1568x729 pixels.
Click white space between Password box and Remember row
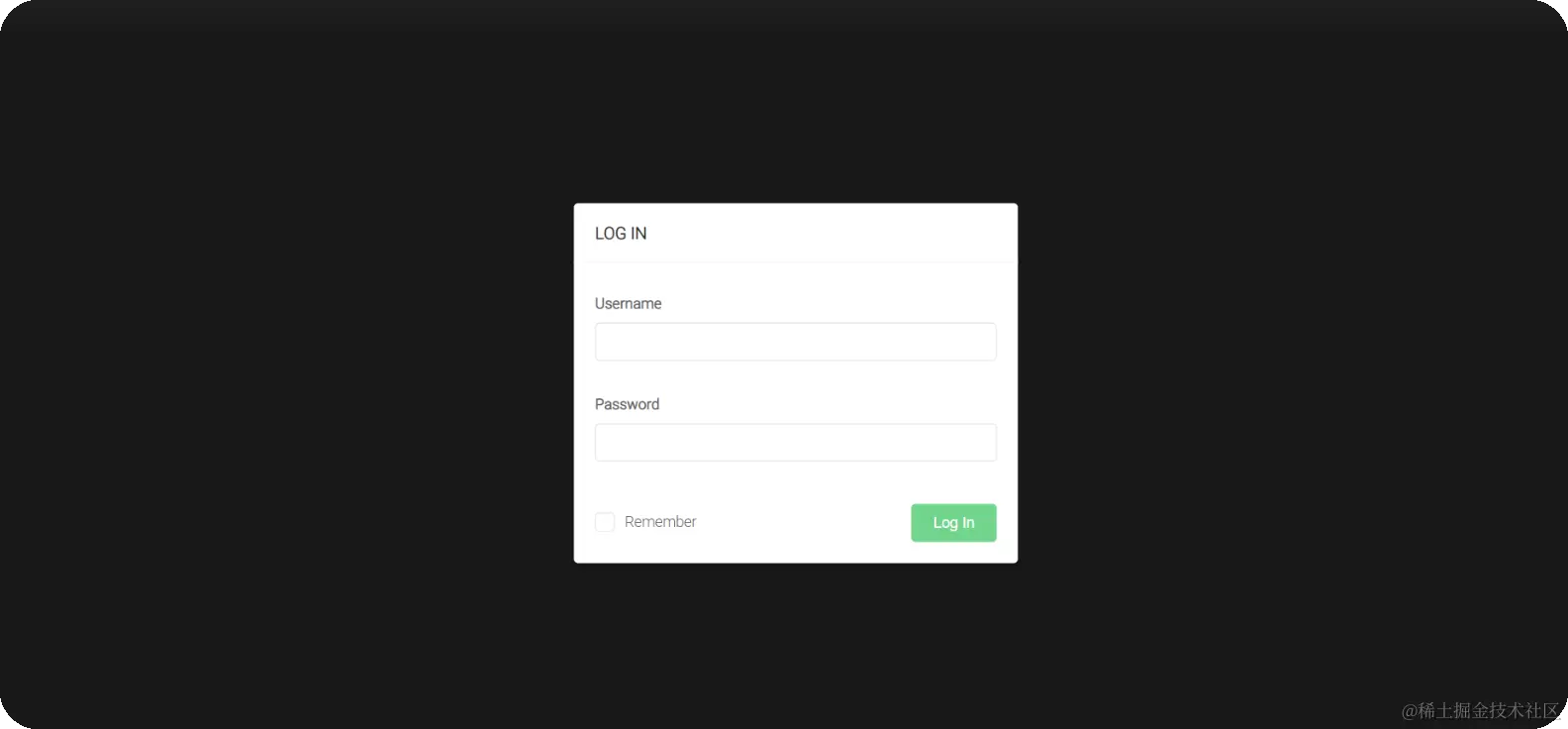[795, 482]
